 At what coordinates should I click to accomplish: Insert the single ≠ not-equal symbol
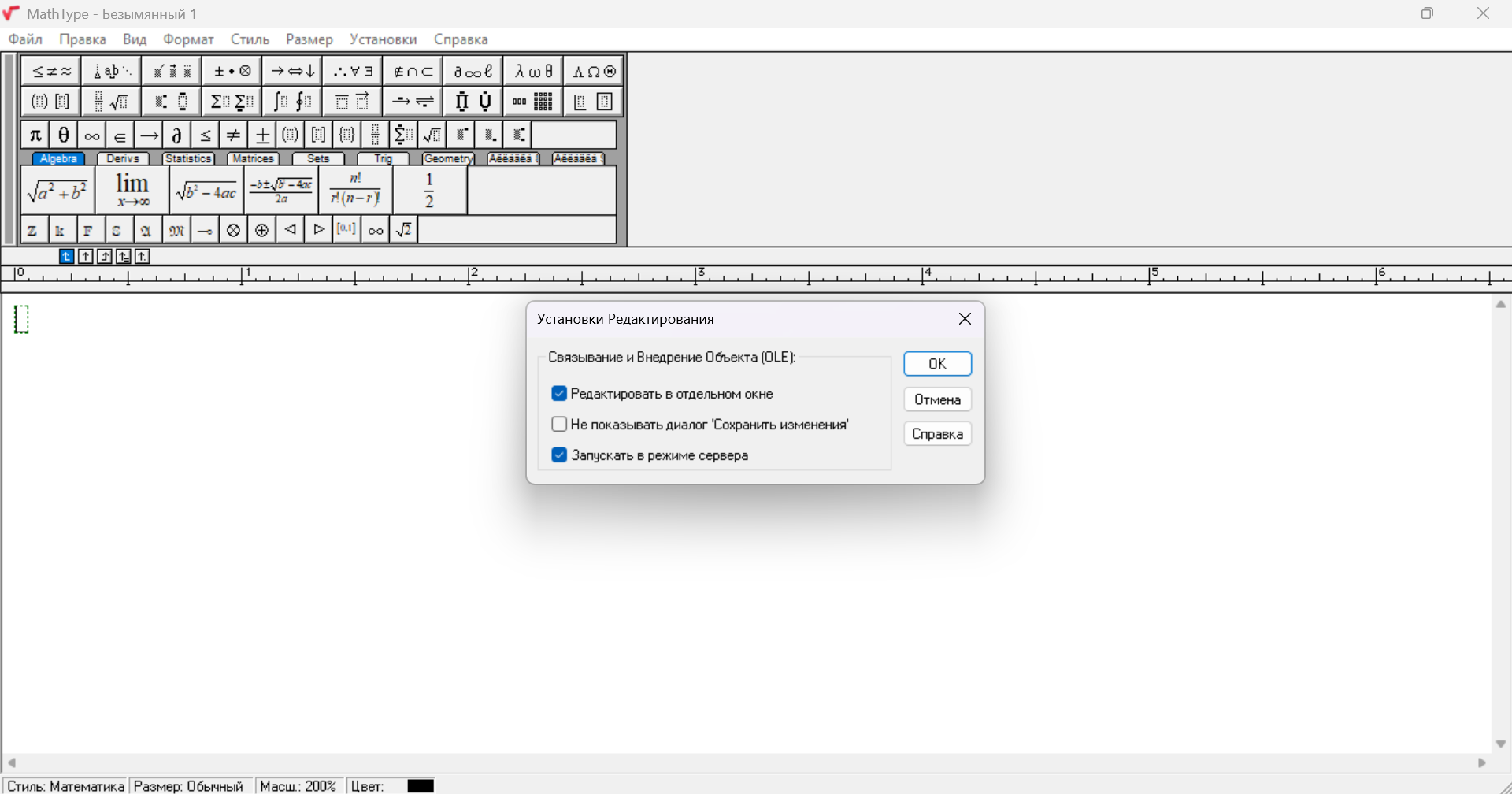click(x=233, y=135)
